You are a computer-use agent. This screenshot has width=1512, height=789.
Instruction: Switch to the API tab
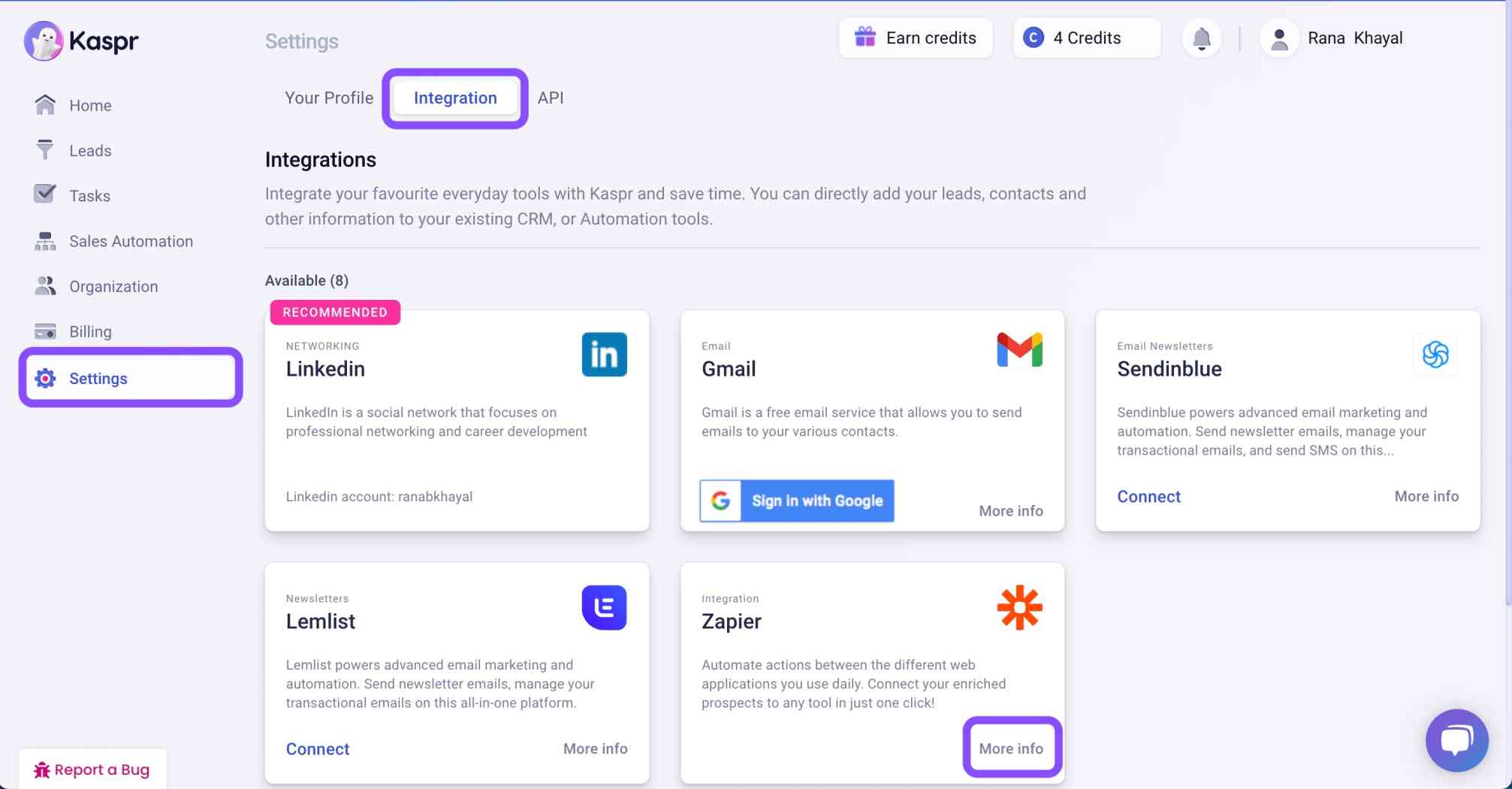550,98
